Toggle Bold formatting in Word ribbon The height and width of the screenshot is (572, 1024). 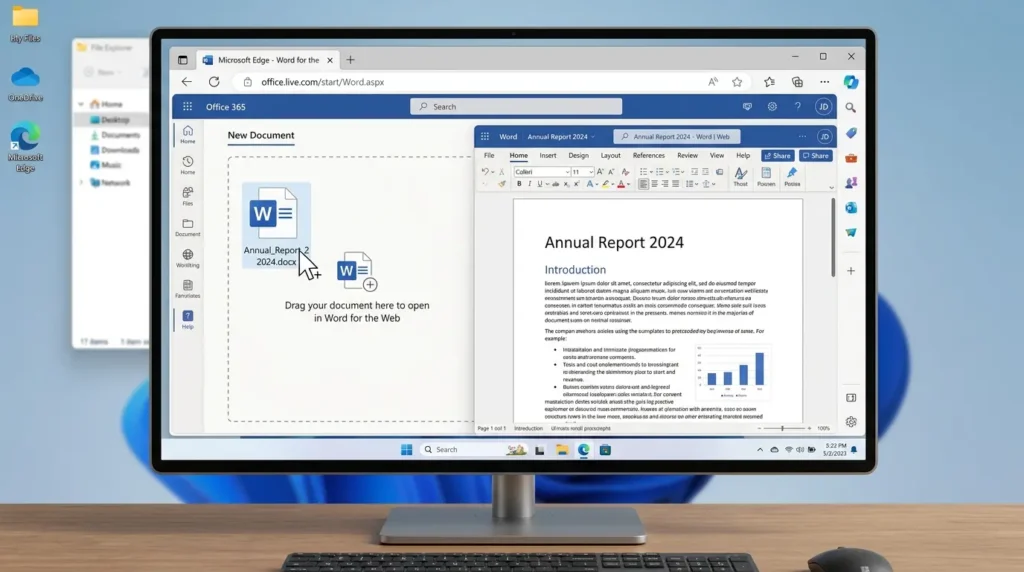(519, 184)
